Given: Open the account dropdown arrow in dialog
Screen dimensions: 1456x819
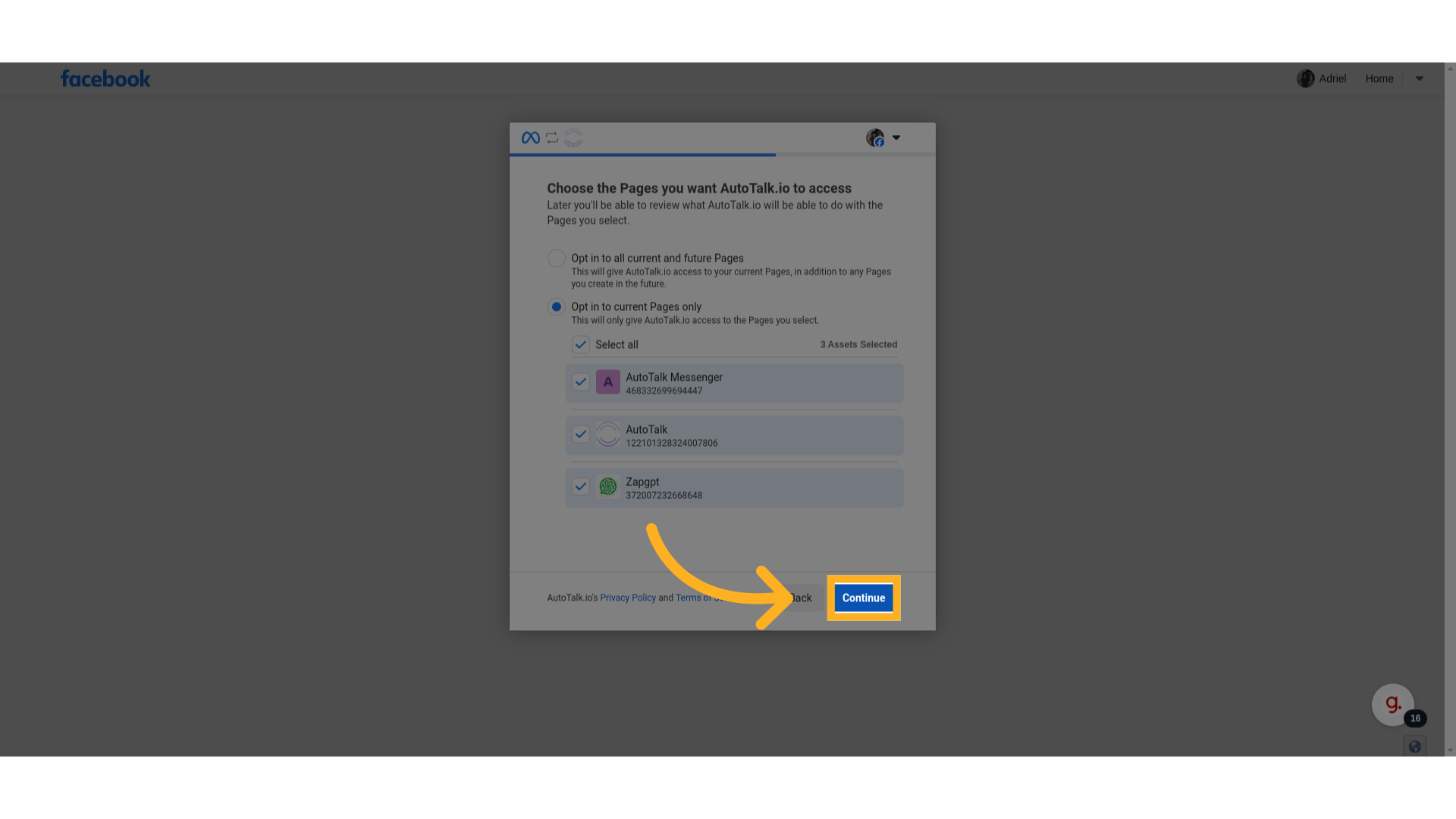Looking at the screenshot, I should pyautogui.click(x=896, y=138).
